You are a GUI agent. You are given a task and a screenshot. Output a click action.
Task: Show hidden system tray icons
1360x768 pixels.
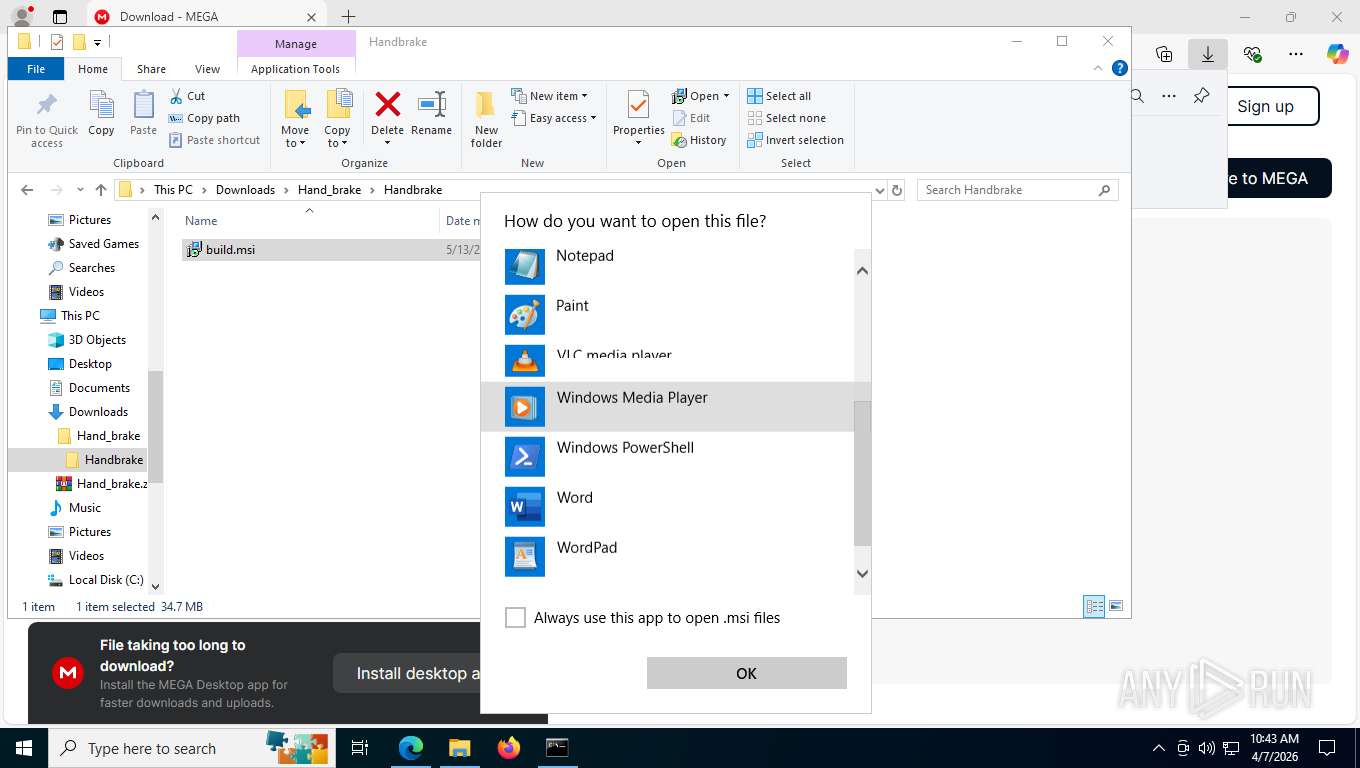point(1159,748)
